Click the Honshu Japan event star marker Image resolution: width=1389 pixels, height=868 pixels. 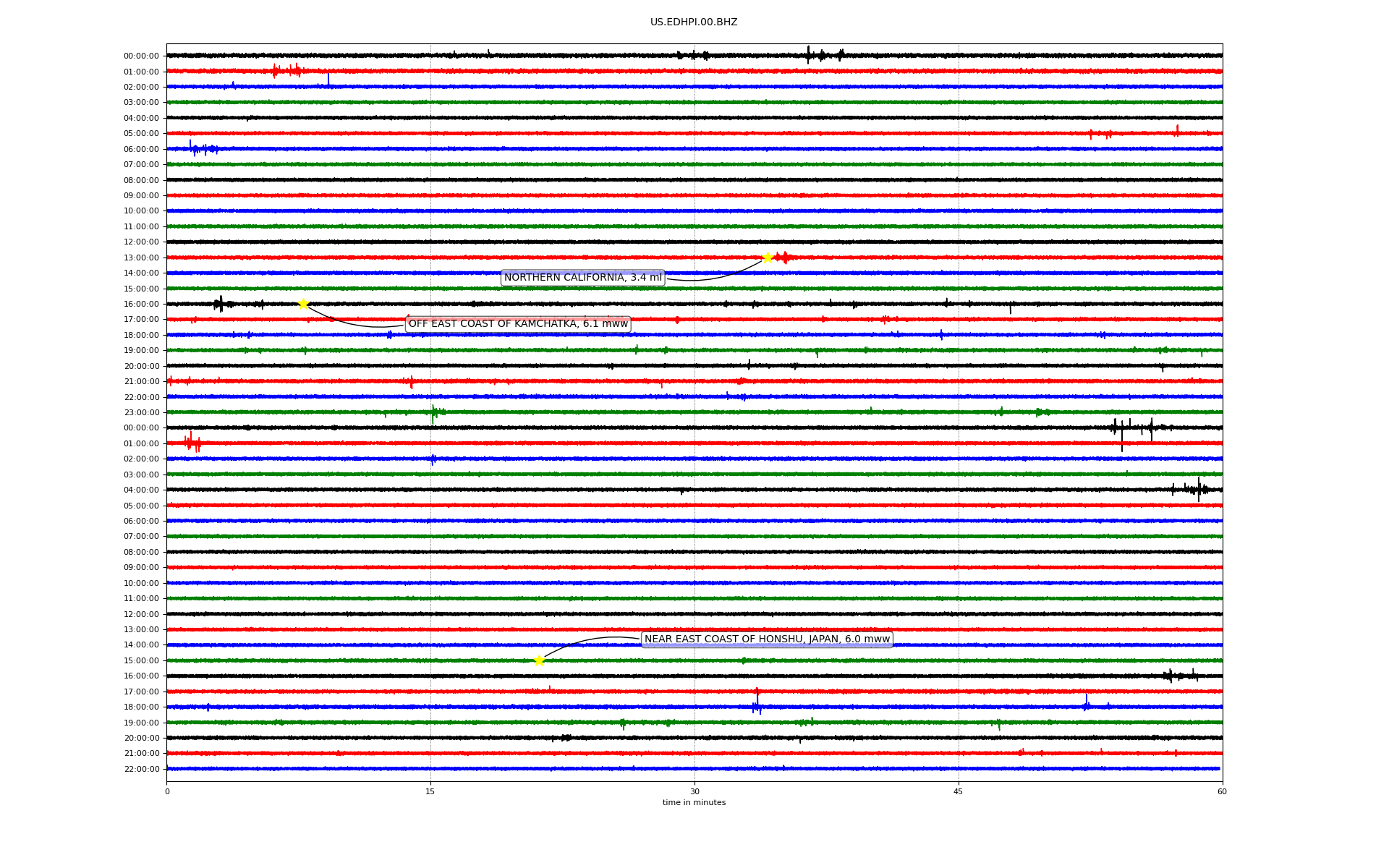pyautogui.click(x=539, y=660)
